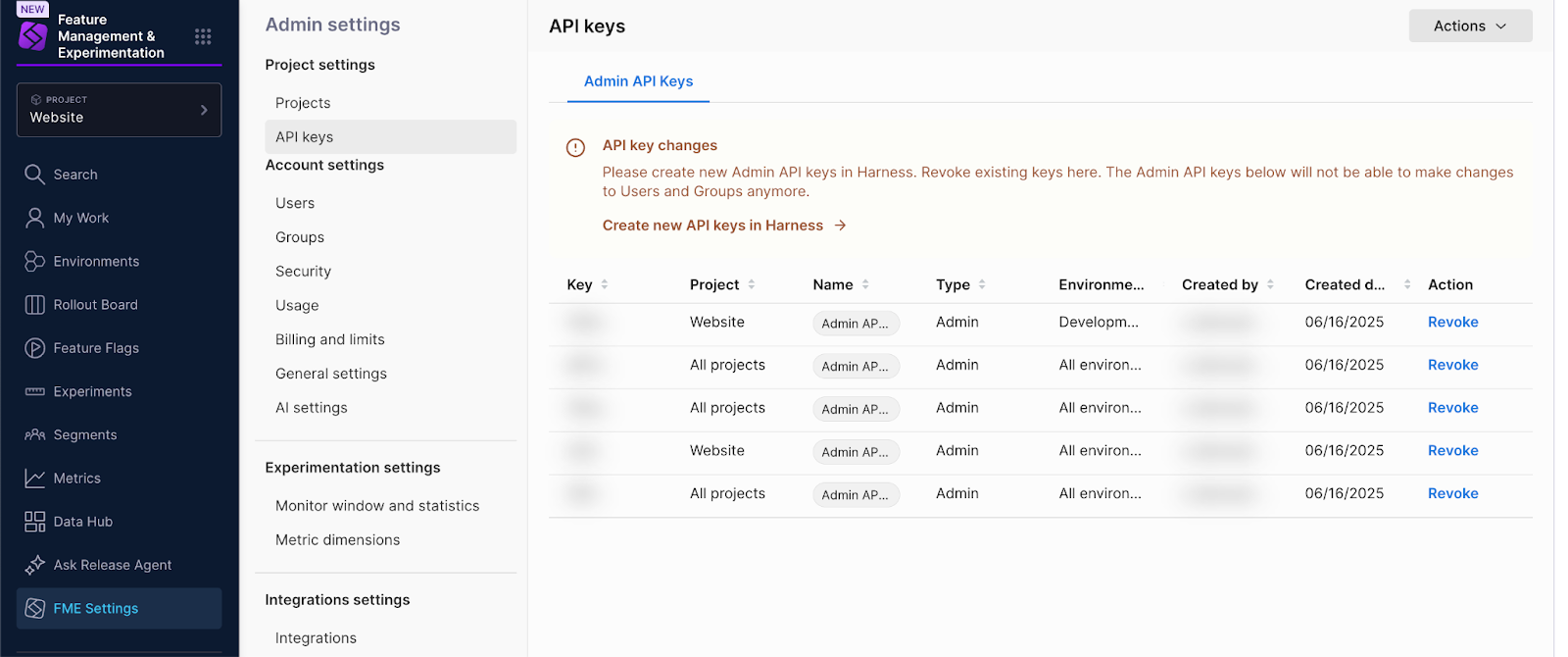Click the Data Hub icon

pos(34,522)
